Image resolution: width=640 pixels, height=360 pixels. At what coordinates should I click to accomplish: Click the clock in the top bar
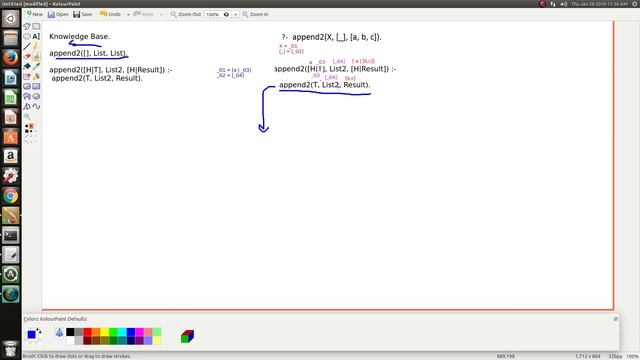click(x=599, y=4)
